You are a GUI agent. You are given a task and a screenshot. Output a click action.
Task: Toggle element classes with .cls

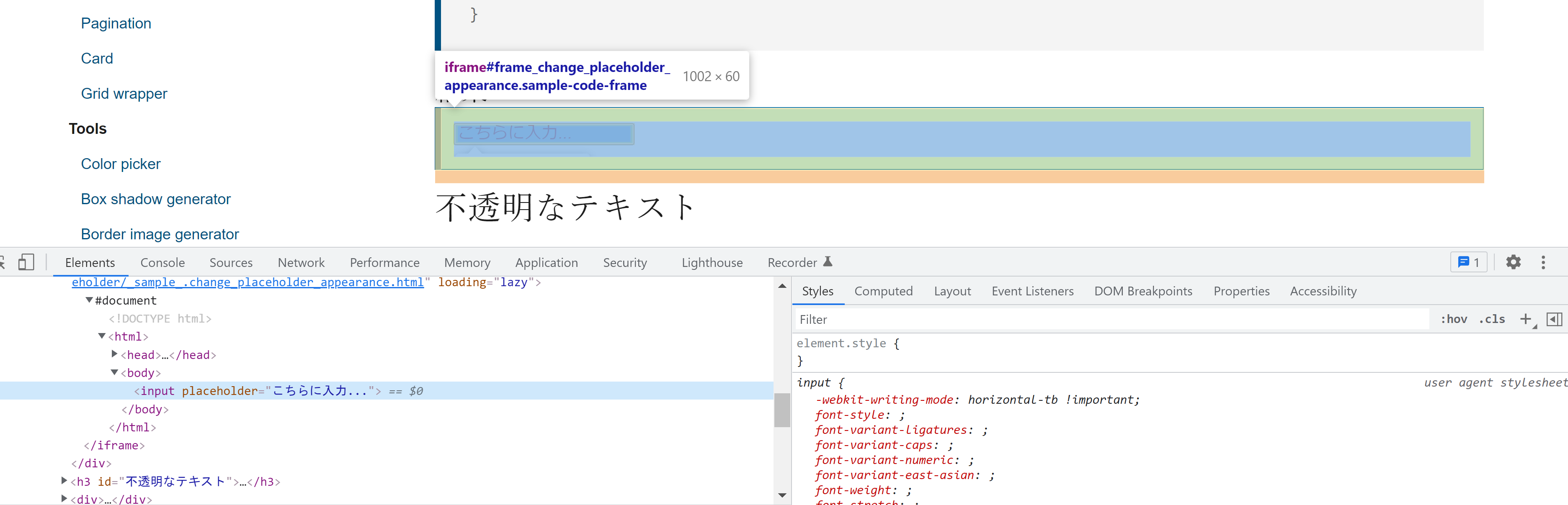click(1491, 319)
